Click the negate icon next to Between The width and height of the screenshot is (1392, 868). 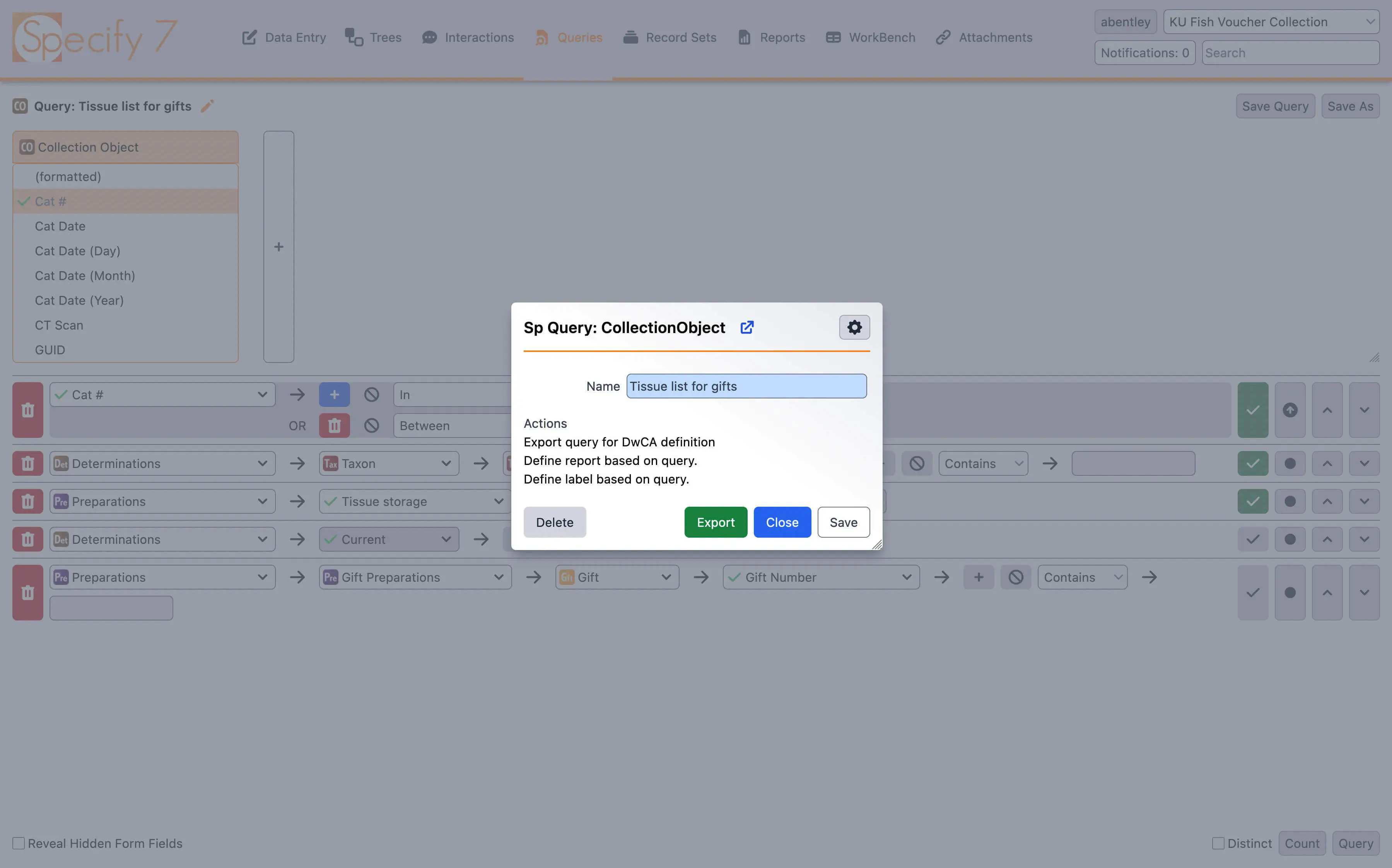pos(371,425)
